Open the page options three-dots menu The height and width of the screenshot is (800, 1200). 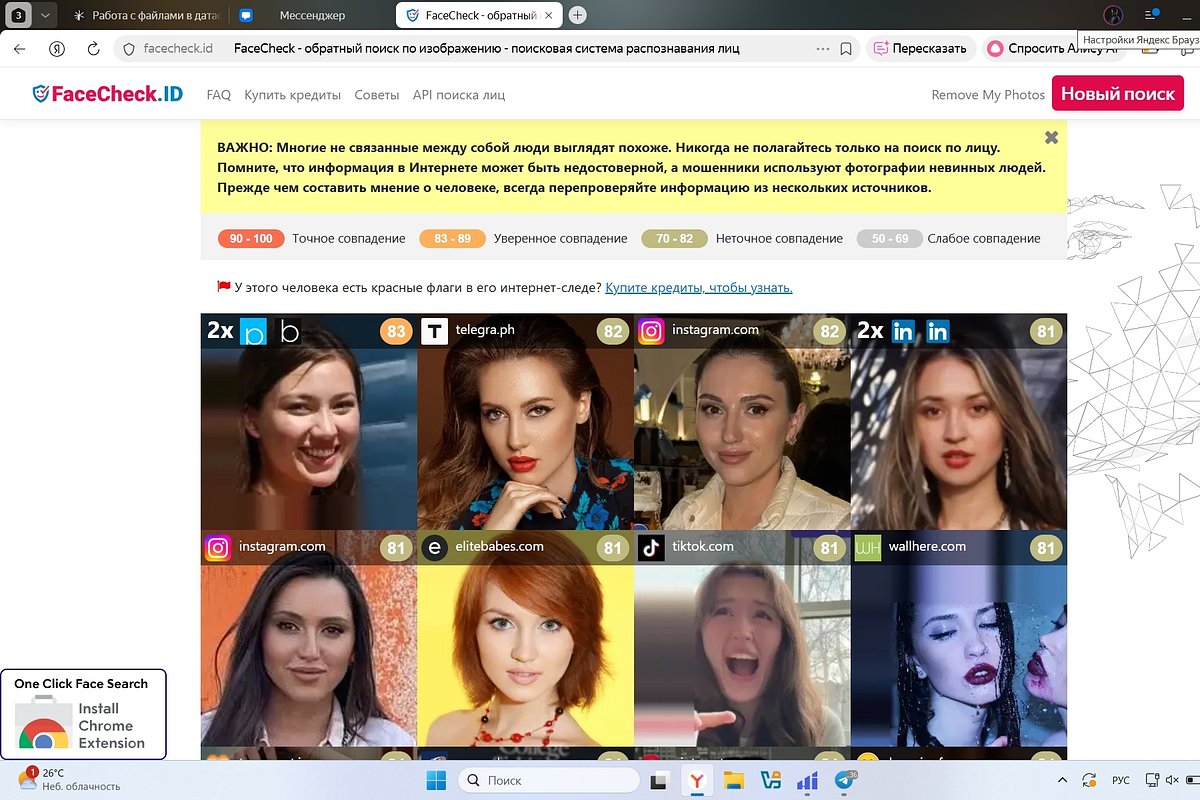pyautogui.click(x=823, y=48)
